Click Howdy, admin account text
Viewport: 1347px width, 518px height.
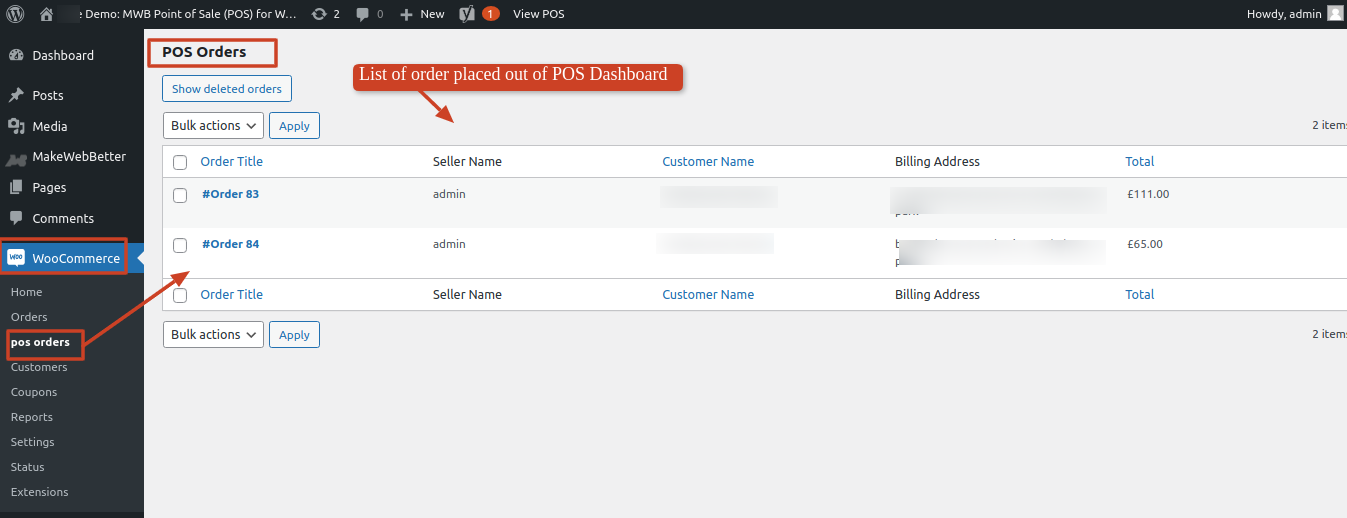click(x=1283, y=14)
